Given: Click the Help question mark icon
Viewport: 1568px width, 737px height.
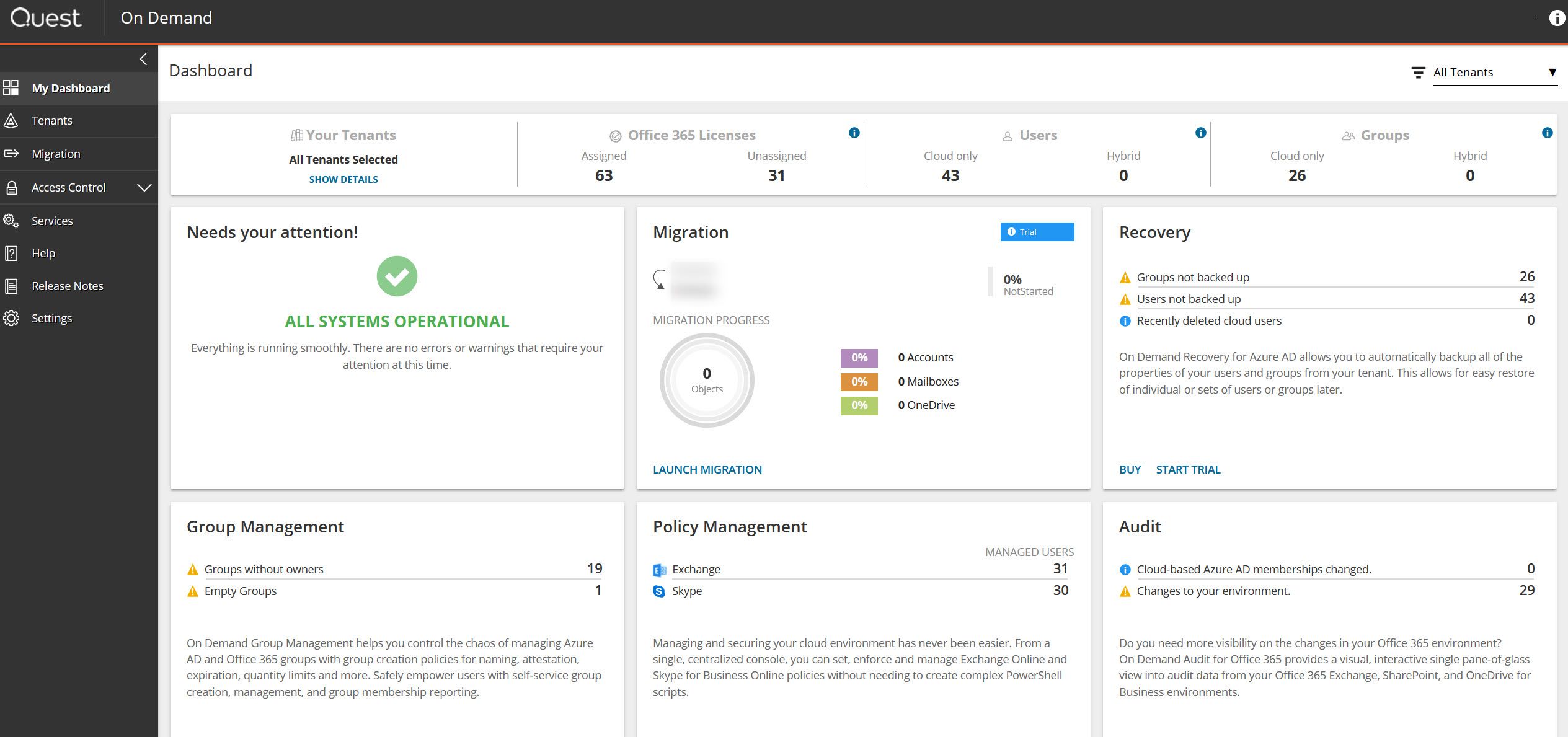Looking at the screenshot, I should pos(11,253).
